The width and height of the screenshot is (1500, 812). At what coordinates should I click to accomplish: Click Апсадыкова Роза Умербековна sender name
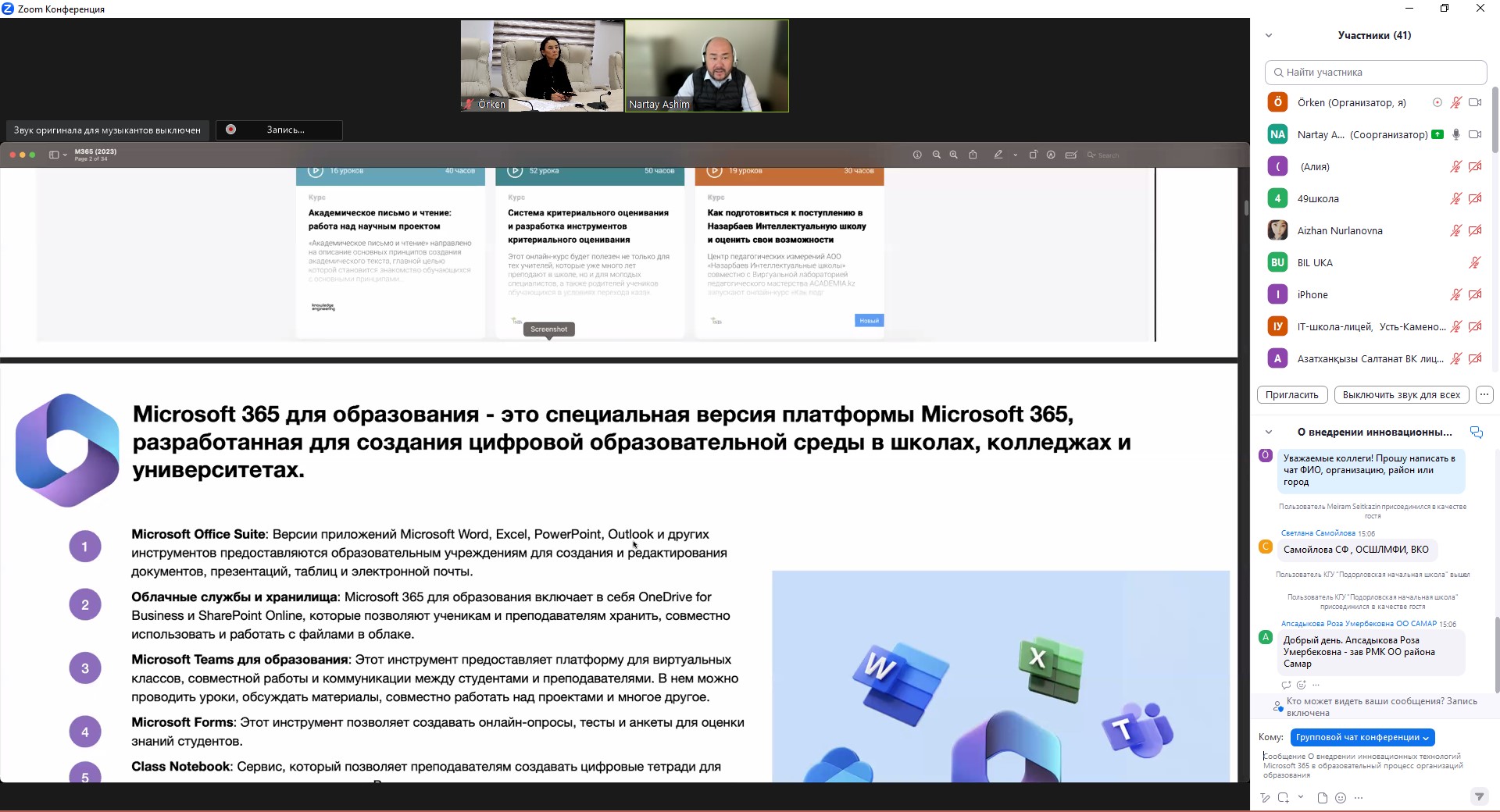(x=1359, y=624)
